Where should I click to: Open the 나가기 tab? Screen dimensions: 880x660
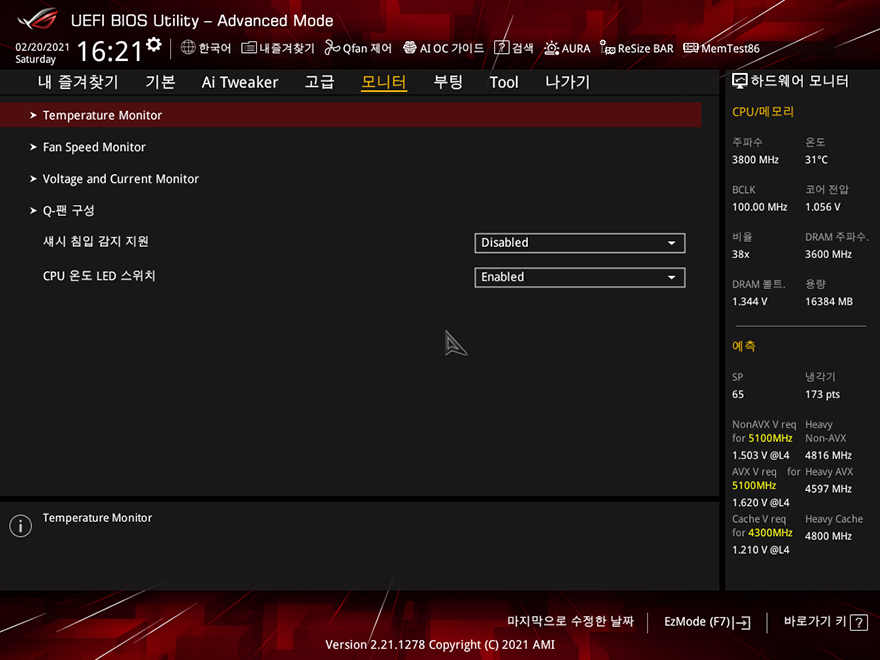567,82
